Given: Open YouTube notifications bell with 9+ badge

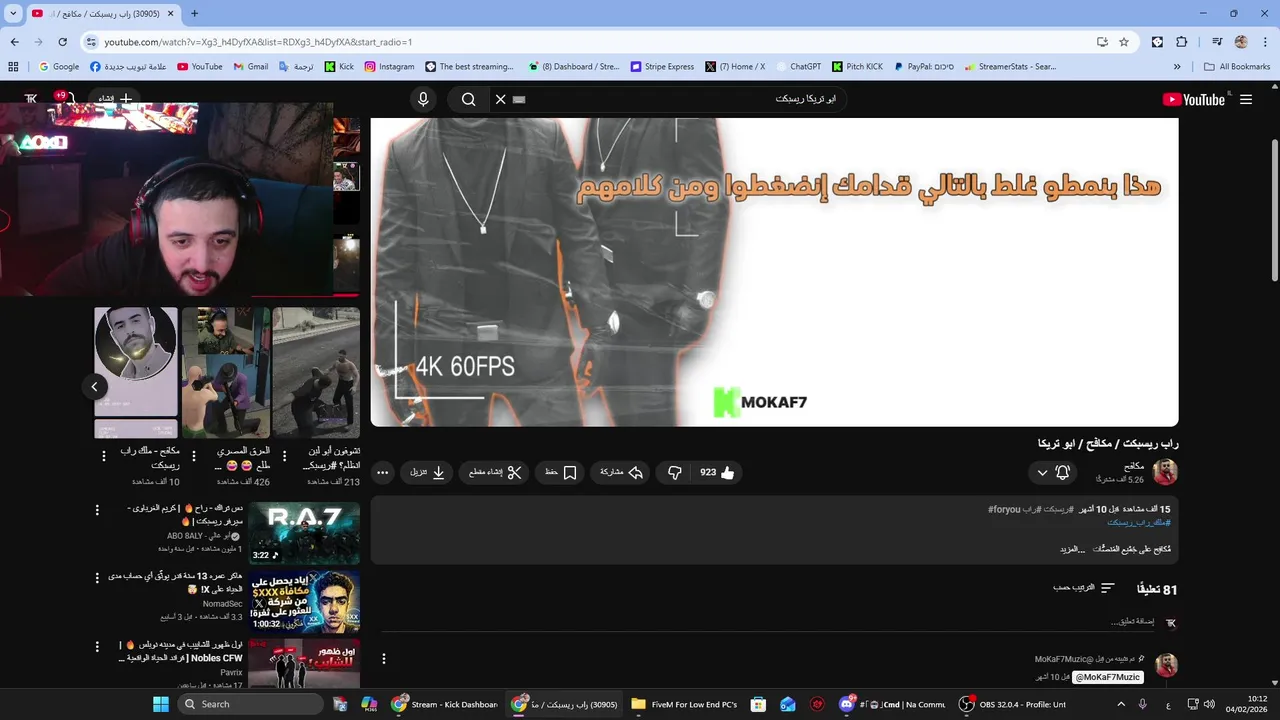Looking at the screenshot, I should tap(66, 99).
